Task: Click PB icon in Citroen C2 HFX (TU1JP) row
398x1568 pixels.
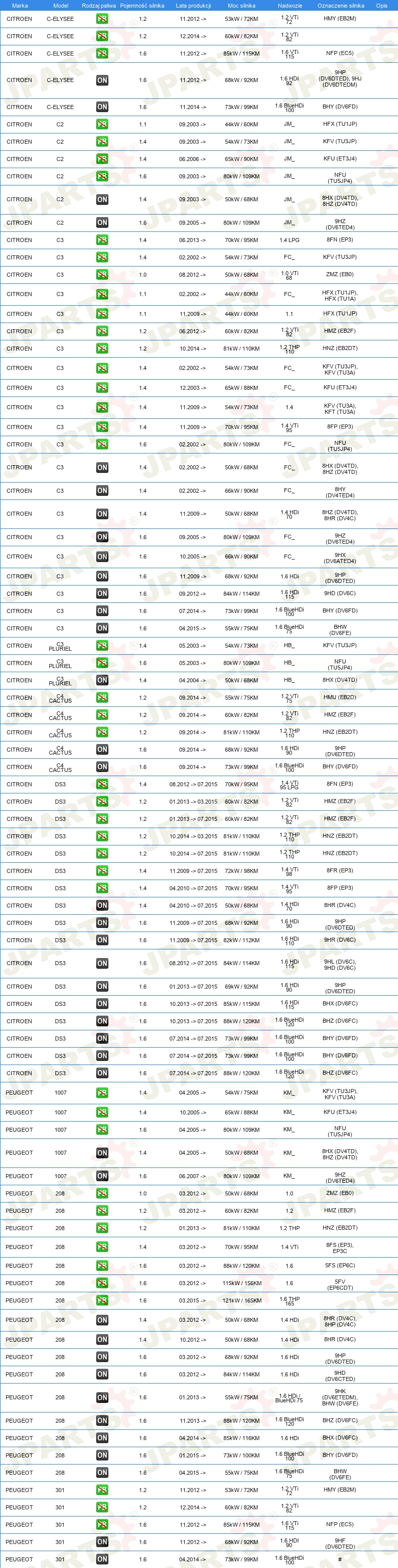Action: coord(102,124)
